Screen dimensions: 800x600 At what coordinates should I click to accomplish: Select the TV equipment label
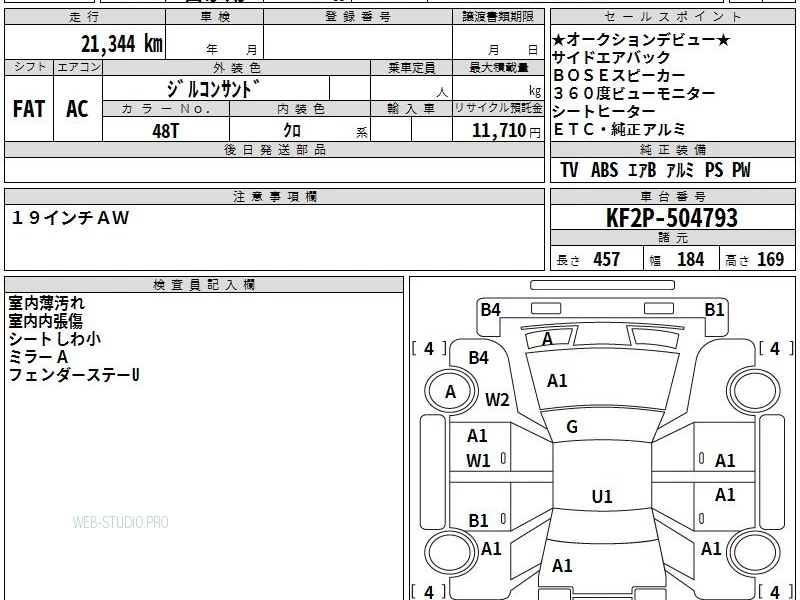tap(569, 170)
